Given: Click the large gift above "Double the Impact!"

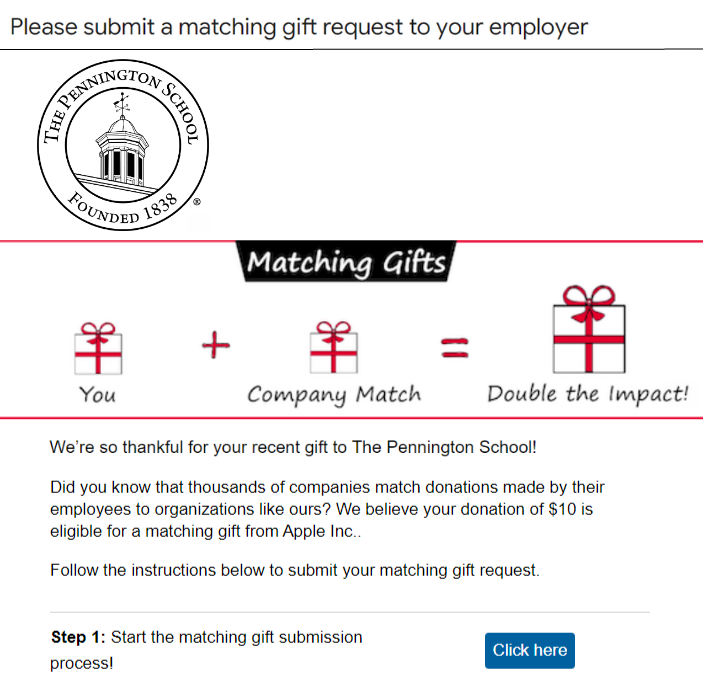Looking at the screenshot, I should point(589,329).
